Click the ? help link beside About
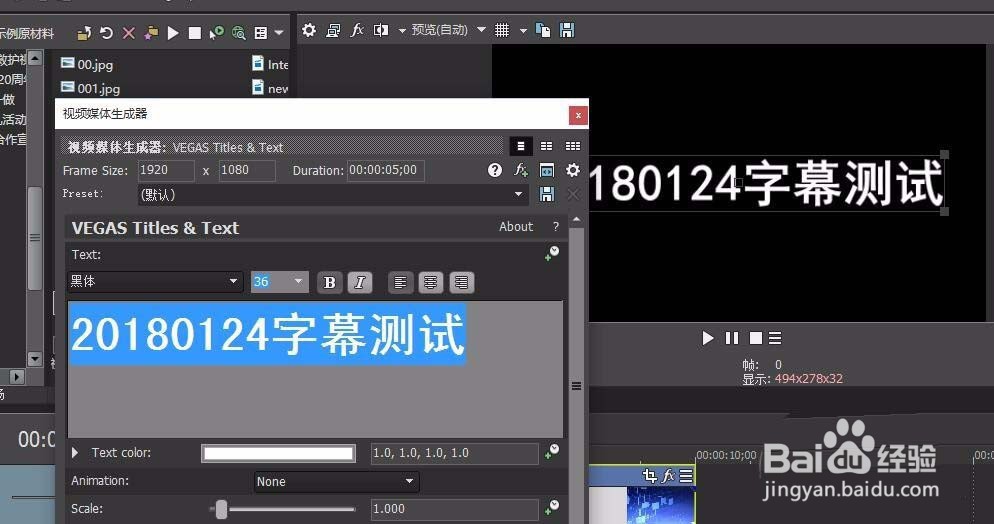The image size is (994, 524). pyautogui.click(x=556, y=227)
